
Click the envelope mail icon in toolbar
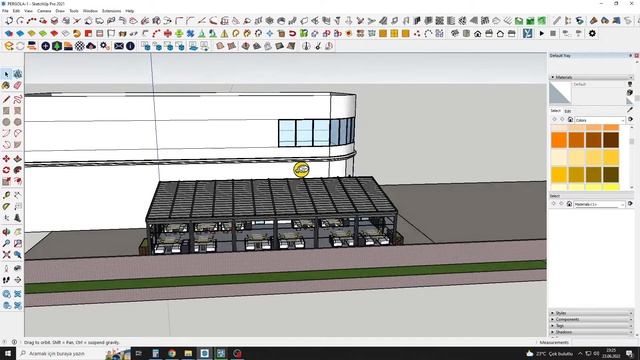(119, 46)
